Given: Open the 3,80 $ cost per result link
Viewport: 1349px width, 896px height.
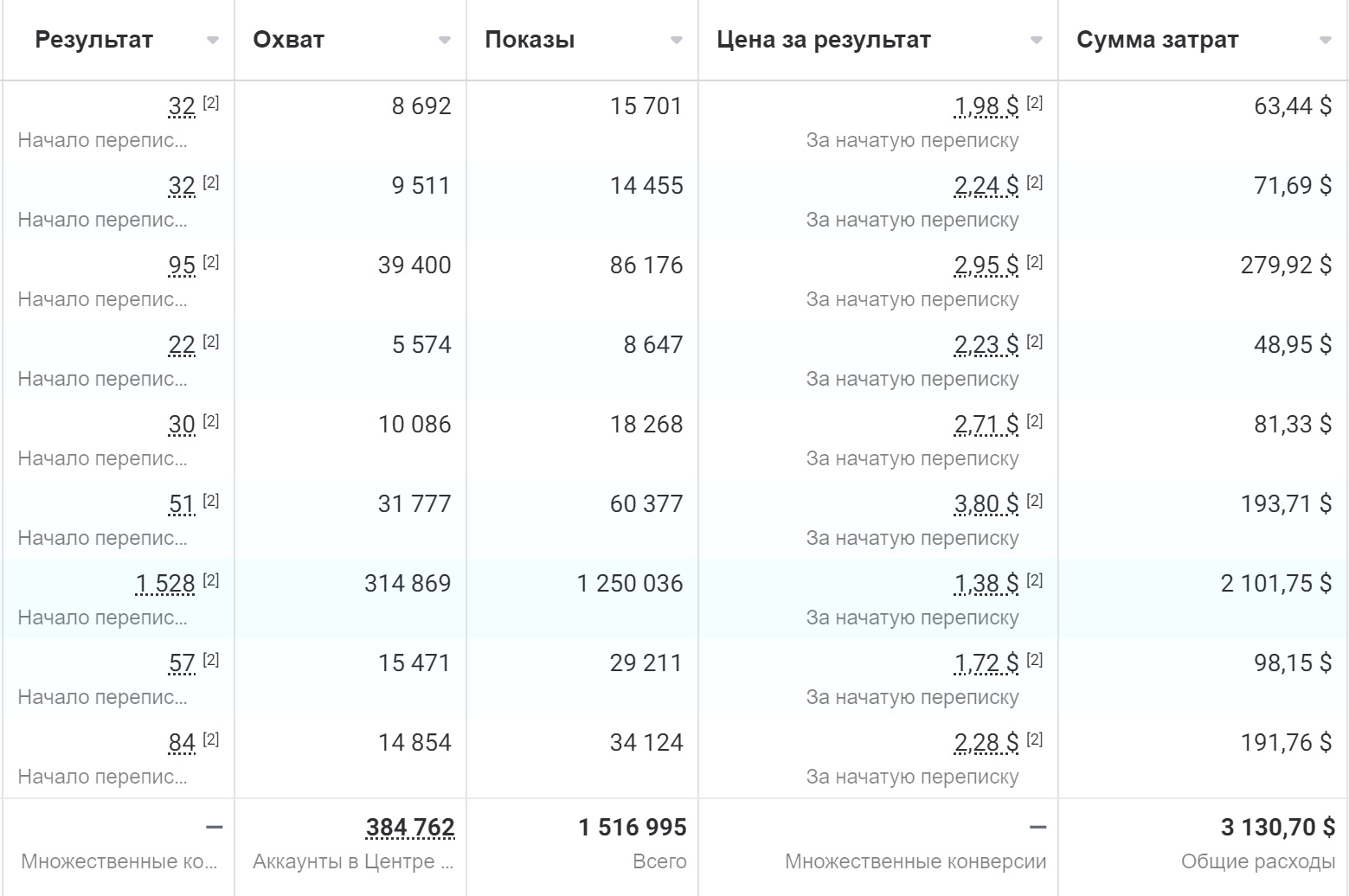Looking at the screenshot, I should pyautogui.click(x=986, y=504).
